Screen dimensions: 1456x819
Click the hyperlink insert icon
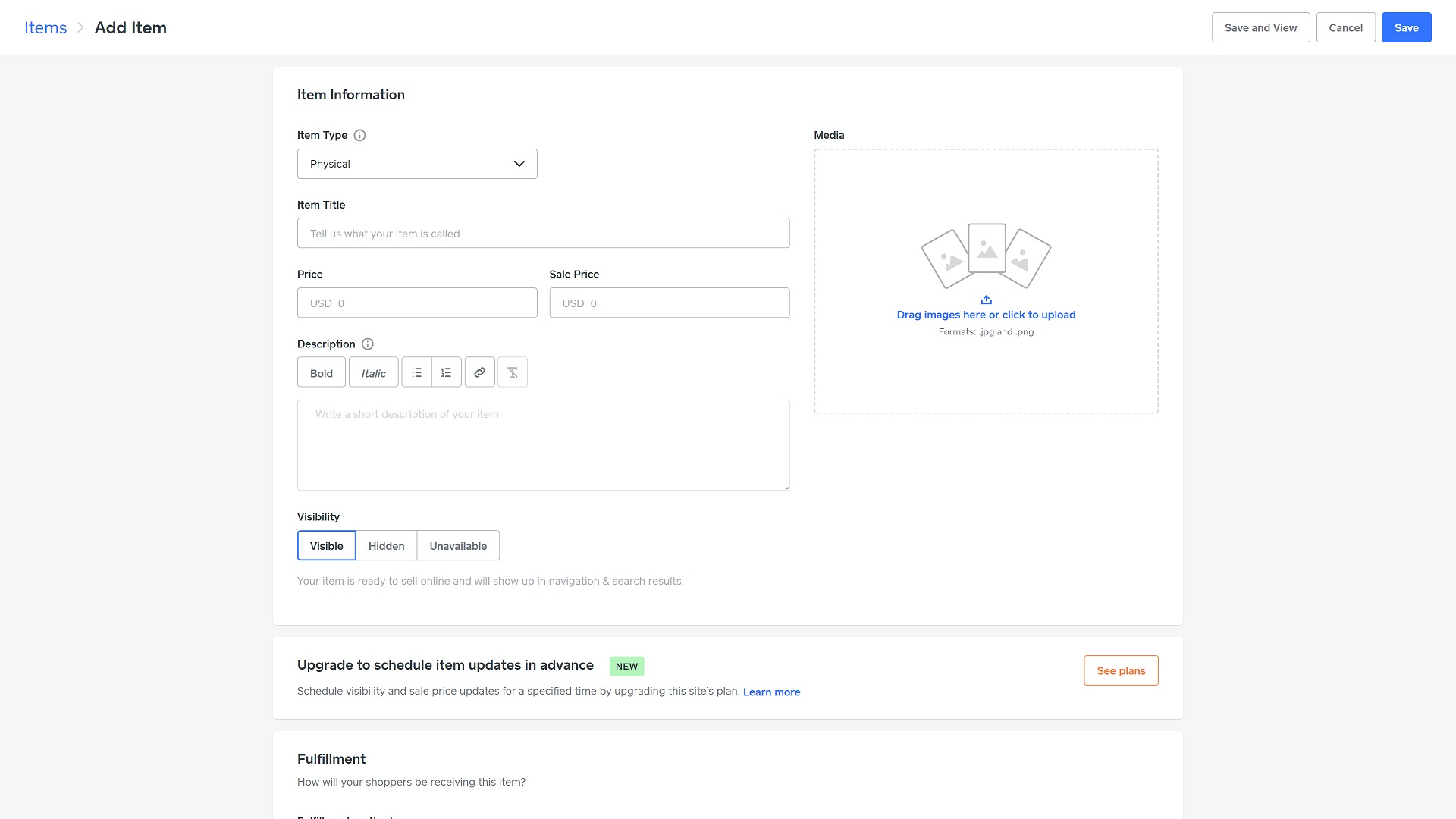pos(479,372)
